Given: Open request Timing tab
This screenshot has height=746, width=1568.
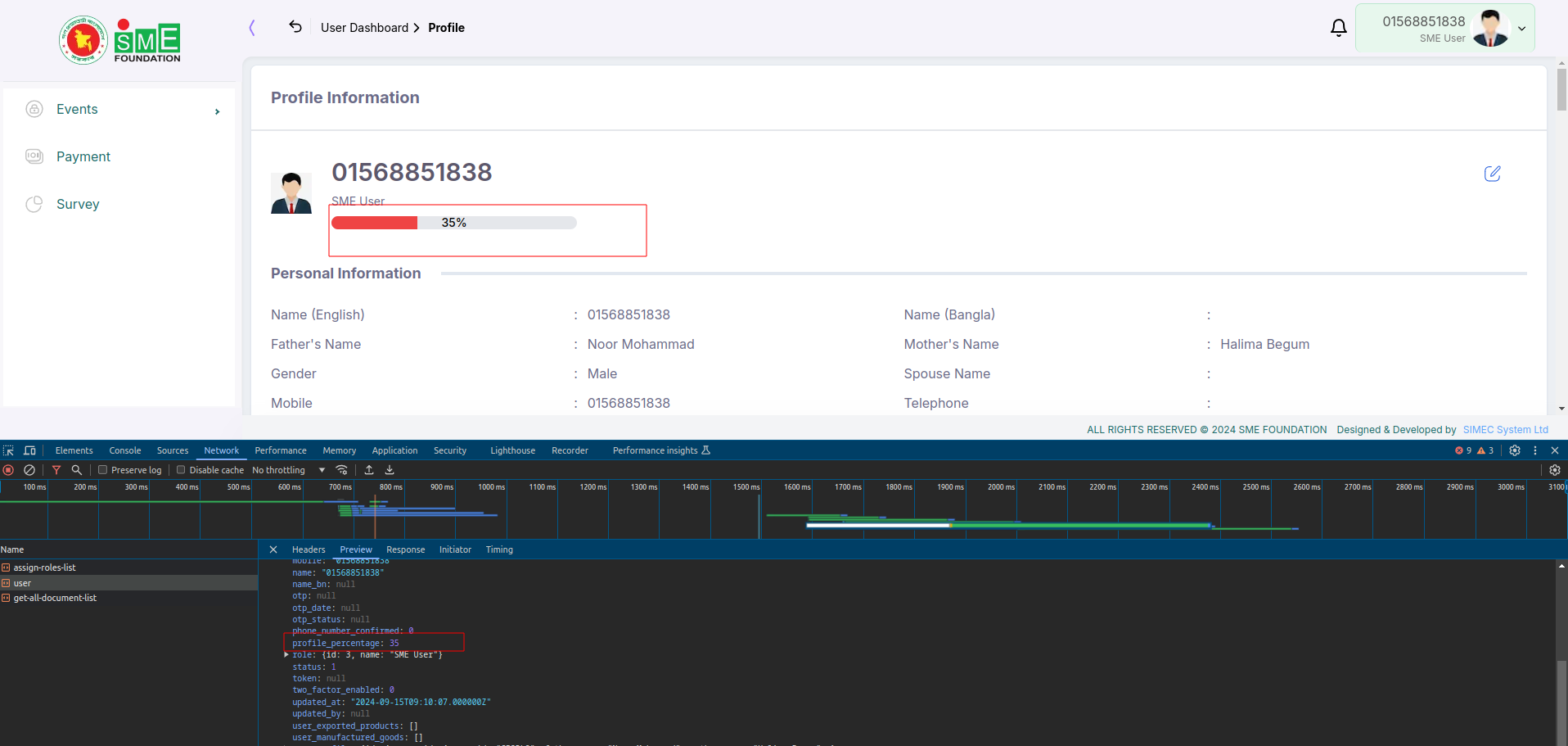Looking at the screenshot, I should [x=499, y=549].
